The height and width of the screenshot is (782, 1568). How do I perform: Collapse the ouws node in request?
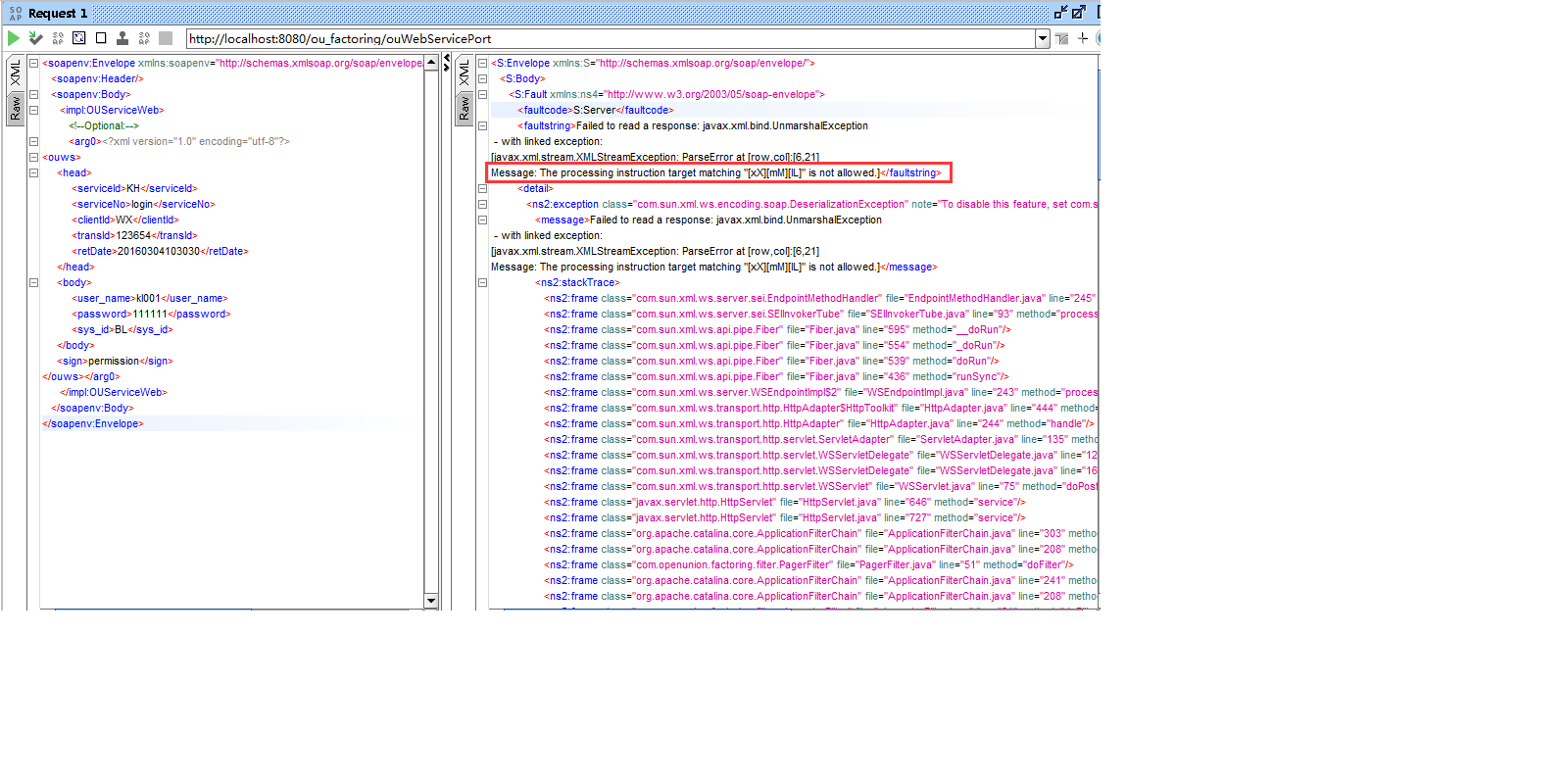pyautogui.click(x=33, y=157)
